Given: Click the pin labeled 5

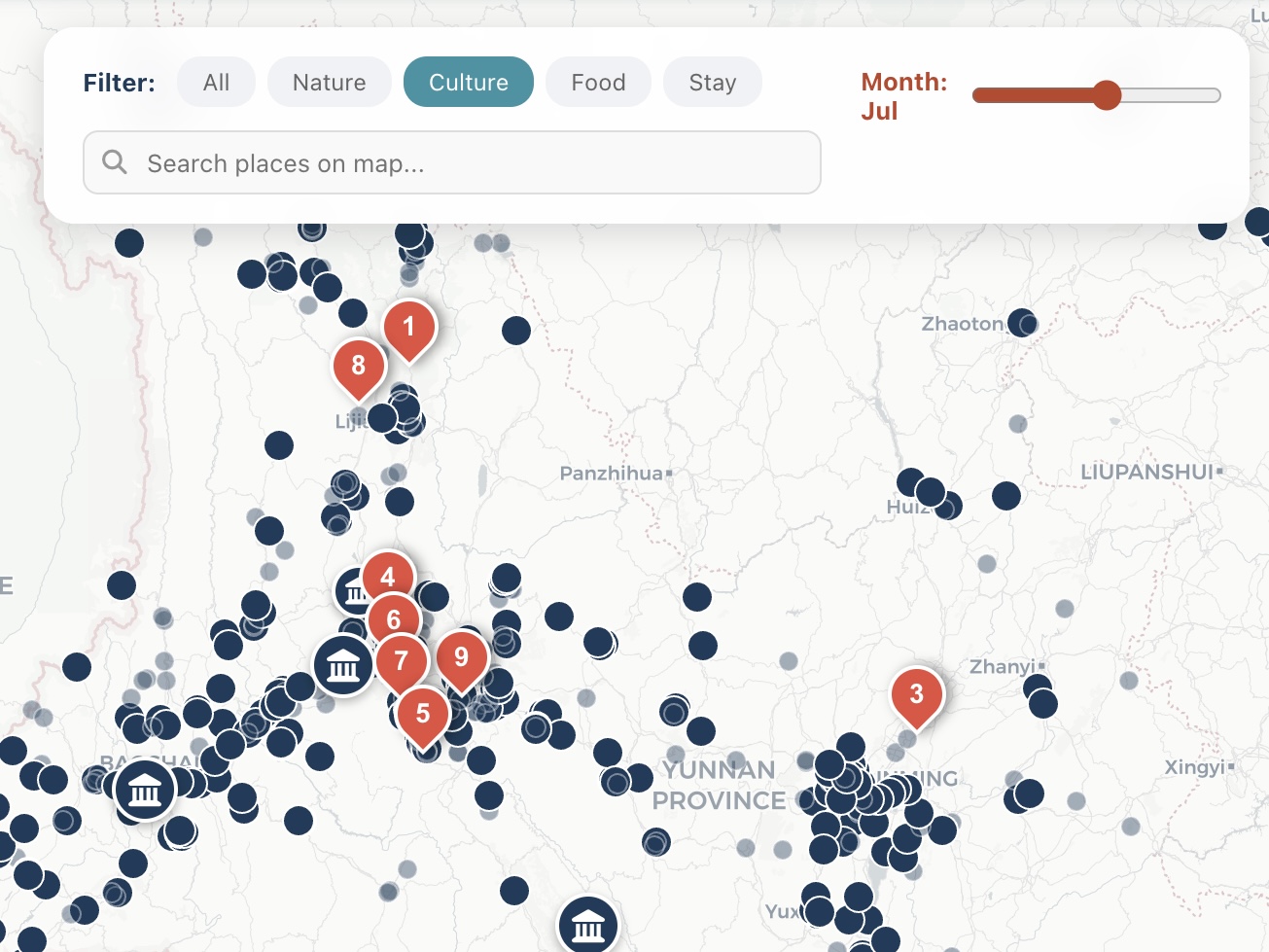Looking at the screenshot, I should point(425,713).
